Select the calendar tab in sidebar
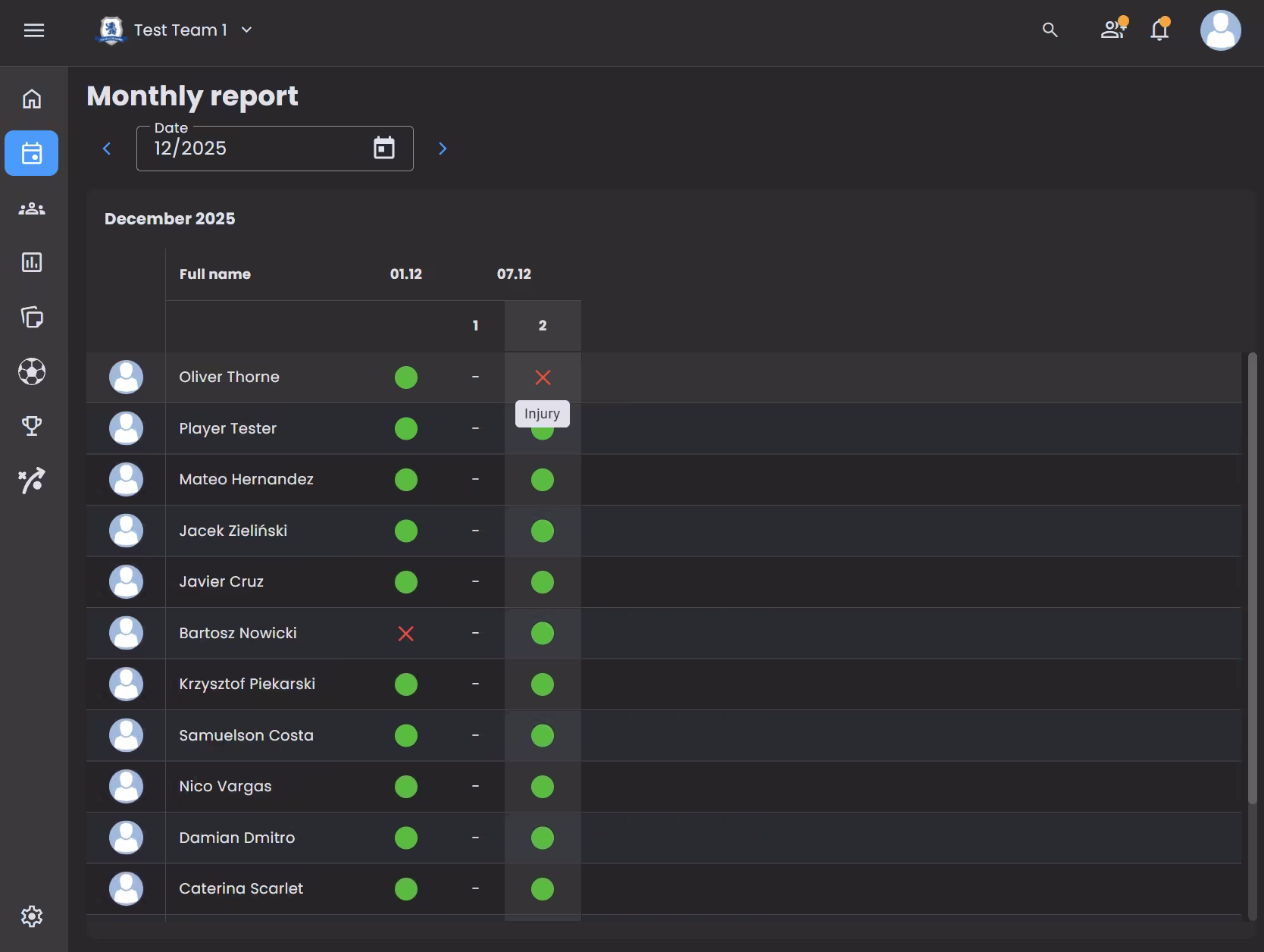Image resolution: width=1264 pixels, height=952 pixels. pos(32,153)
